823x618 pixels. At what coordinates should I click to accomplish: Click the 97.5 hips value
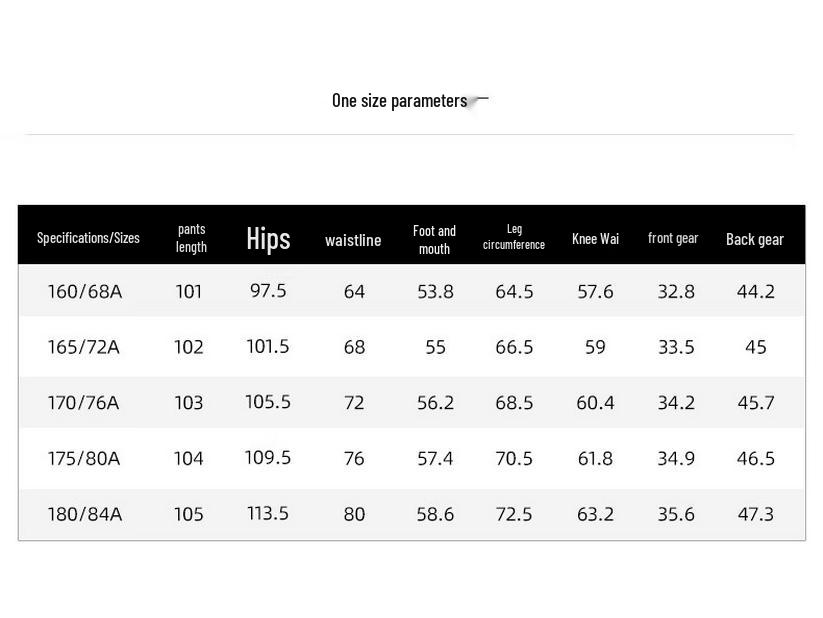(268, 291)
